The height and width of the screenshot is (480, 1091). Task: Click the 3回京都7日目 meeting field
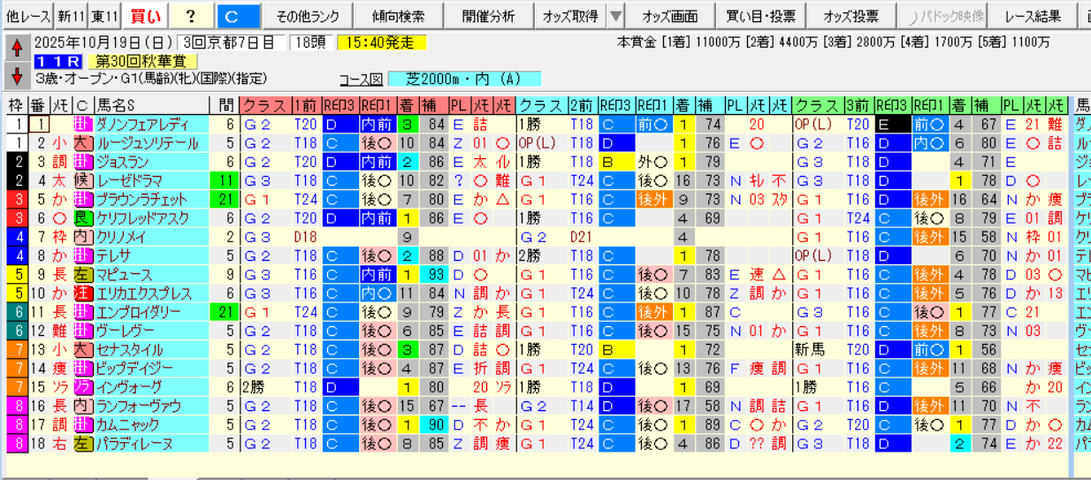click(230, 43)
